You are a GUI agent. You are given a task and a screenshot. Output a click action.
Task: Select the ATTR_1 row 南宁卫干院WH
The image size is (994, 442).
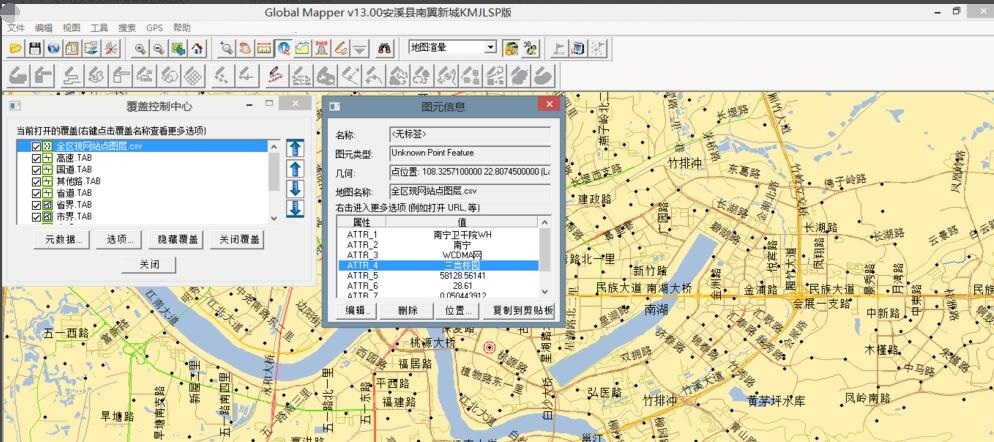(437, 235)
